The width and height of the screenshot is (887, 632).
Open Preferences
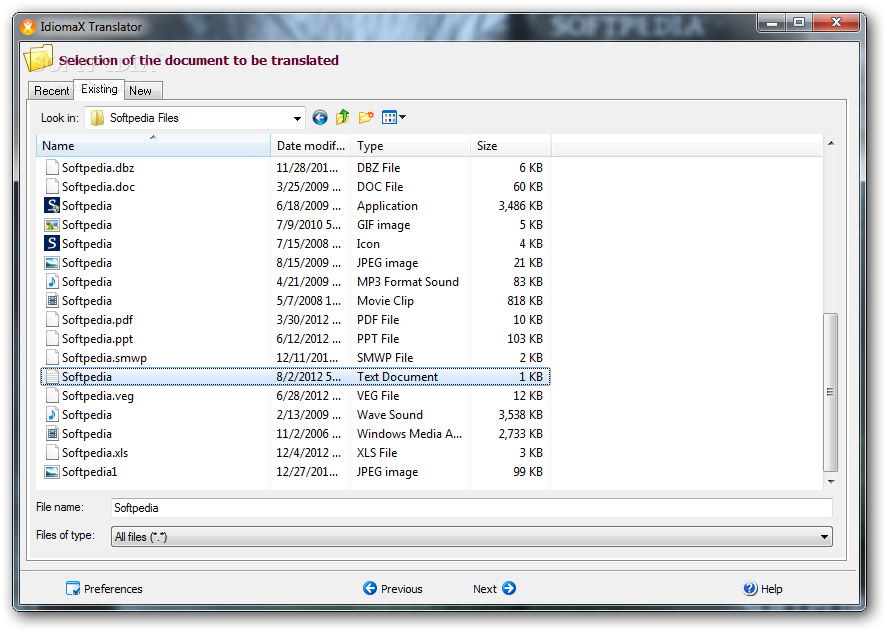pyautogui.click(x=104, y=588)
